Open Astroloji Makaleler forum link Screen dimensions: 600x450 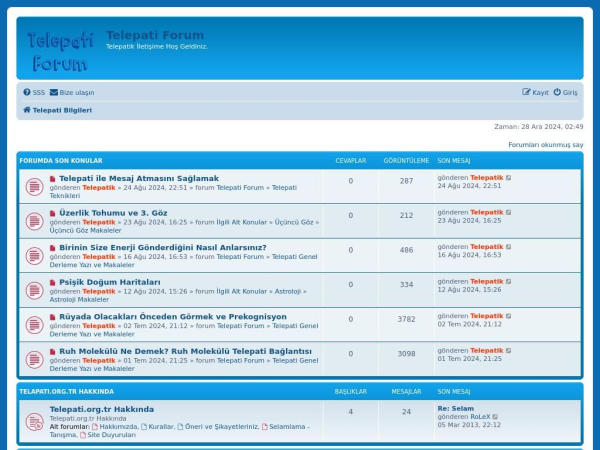[x=79, y=299]
